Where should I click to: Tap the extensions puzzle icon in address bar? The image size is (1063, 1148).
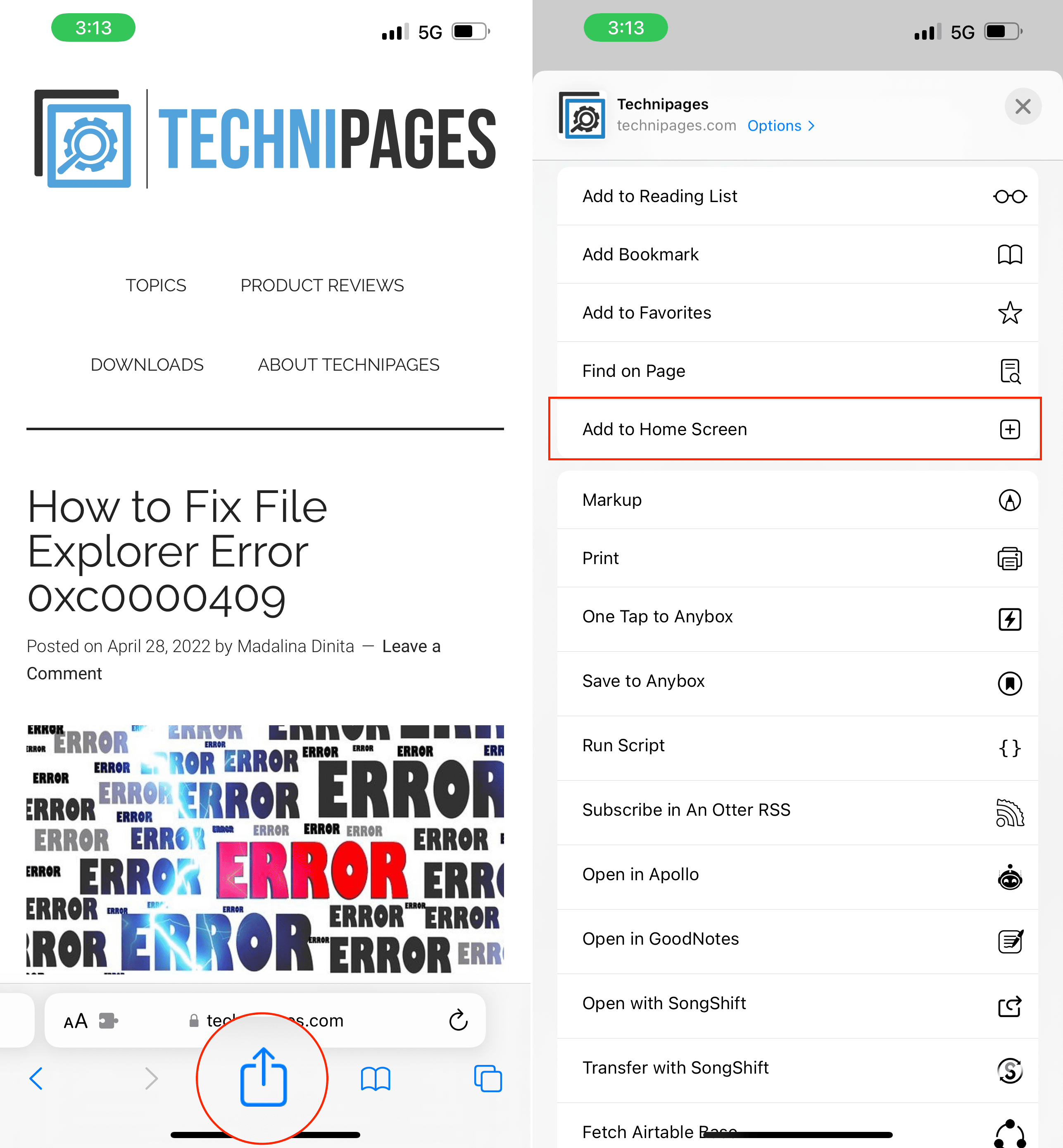coord(108,1021)
